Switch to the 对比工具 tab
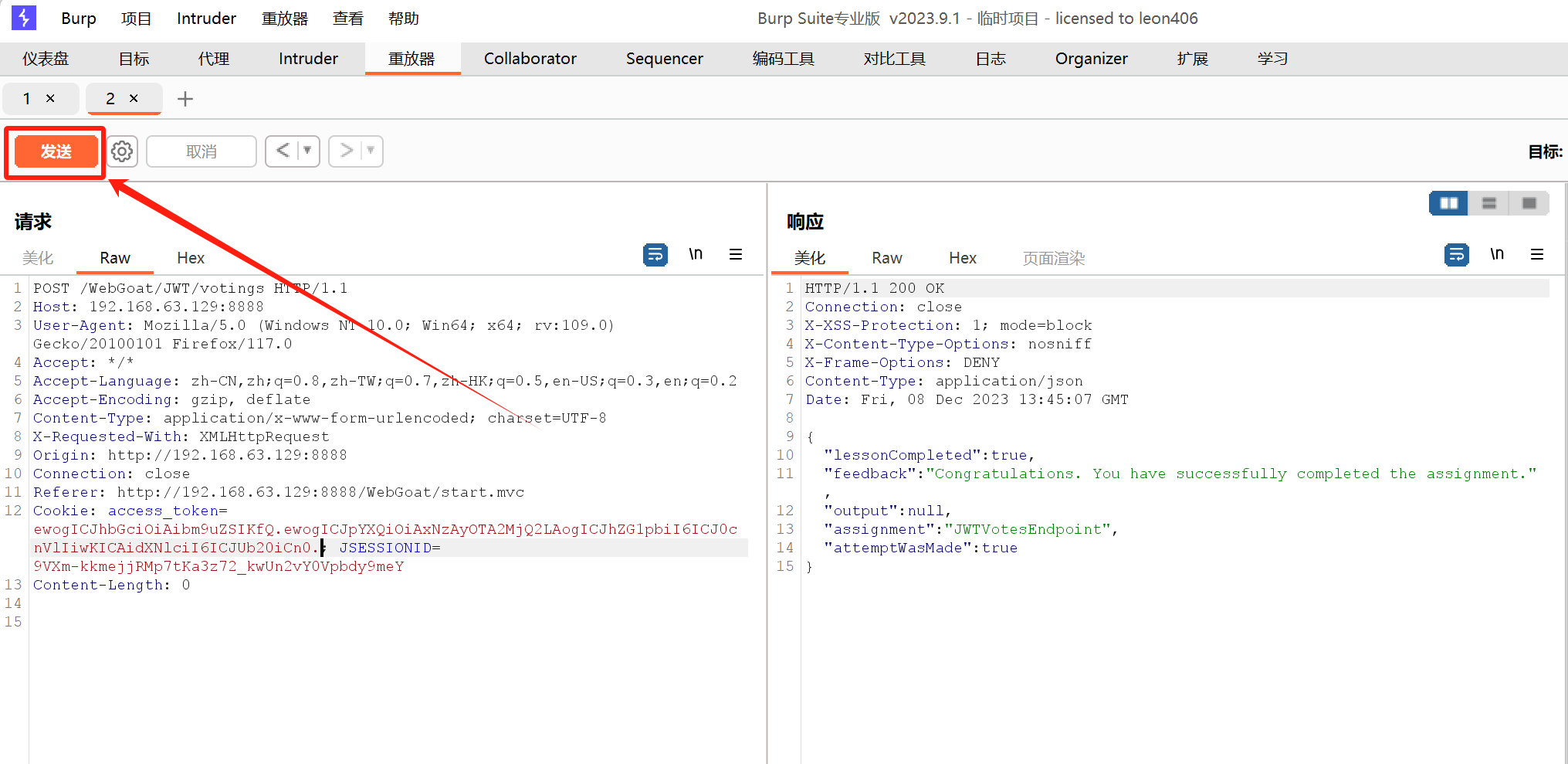This screenshot has height=764, width=1568. click(895, 59)
